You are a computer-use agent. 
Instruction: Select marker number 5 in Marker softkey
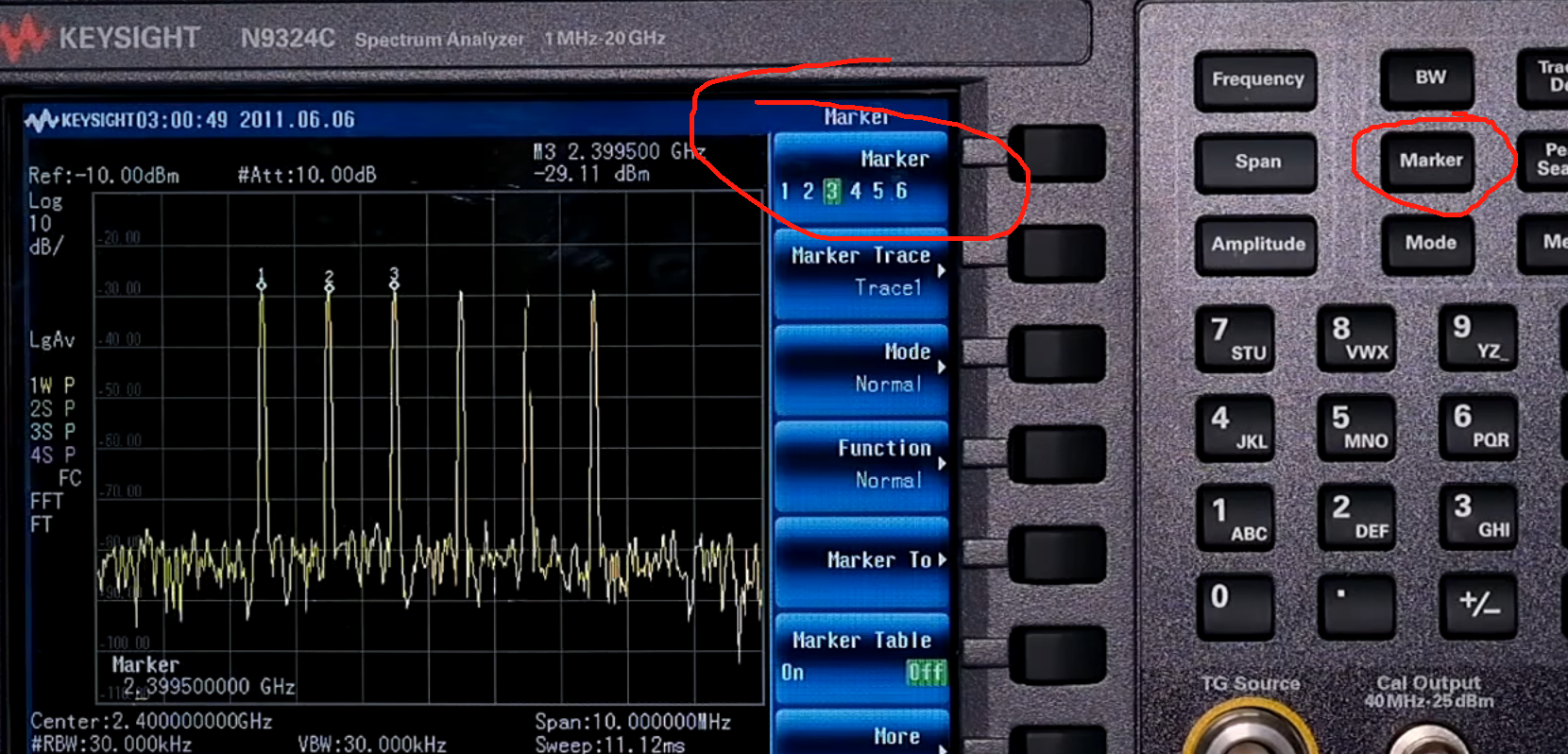pos(878,192)
